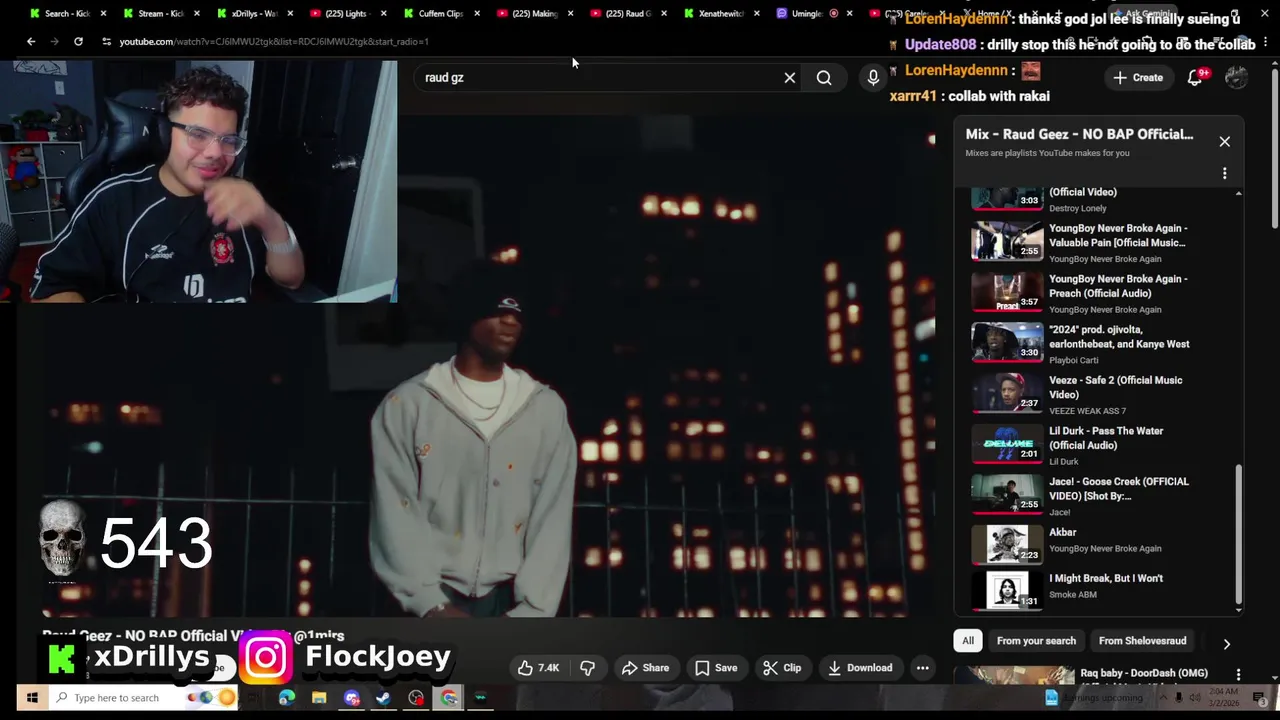Show more filter chips with right chevron
The height and width of the screenshot is (720, 1280).
tap(1227, 644)
